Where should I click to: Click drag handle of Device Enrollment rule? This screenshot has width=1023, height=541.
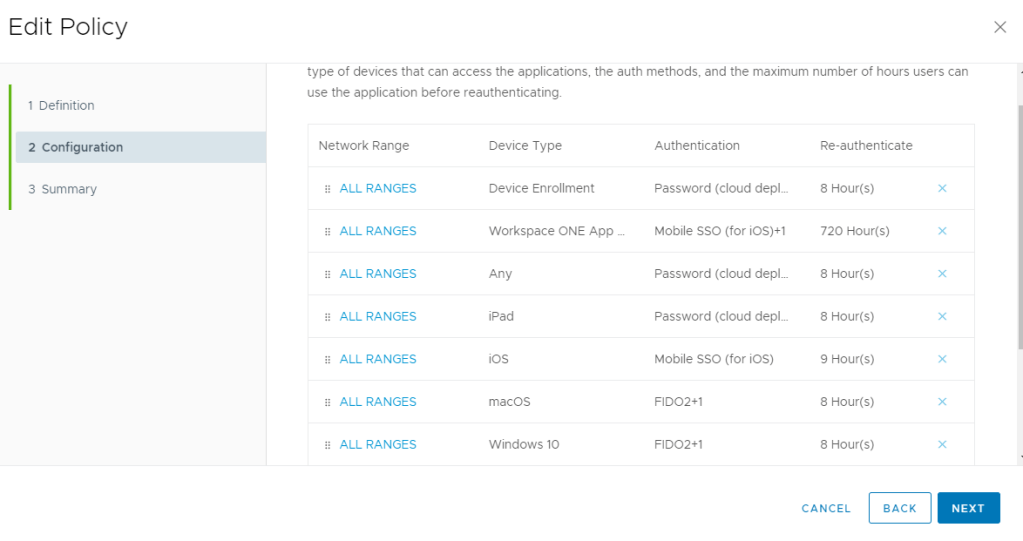pyautogui.click(x=327, y=189)
